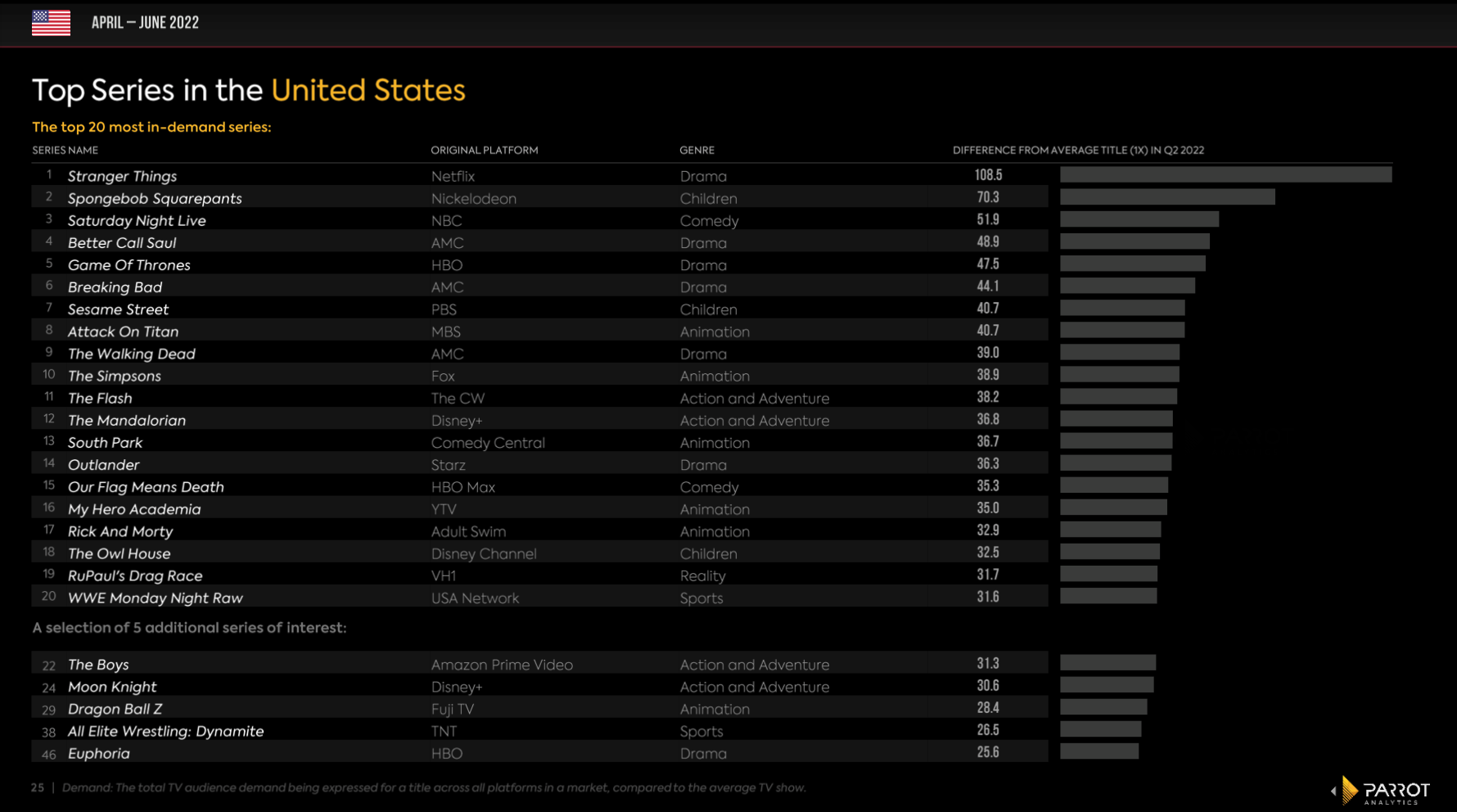This screenshot has height=812, width=1457.
Task: Select the Dragon Ball Z title
Action: click(115, 708)
